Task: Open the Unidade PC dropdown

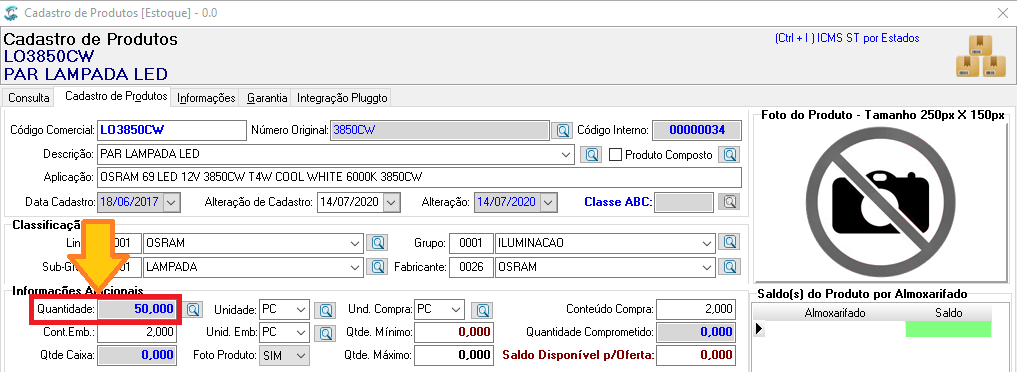Action: pos(301,310)
